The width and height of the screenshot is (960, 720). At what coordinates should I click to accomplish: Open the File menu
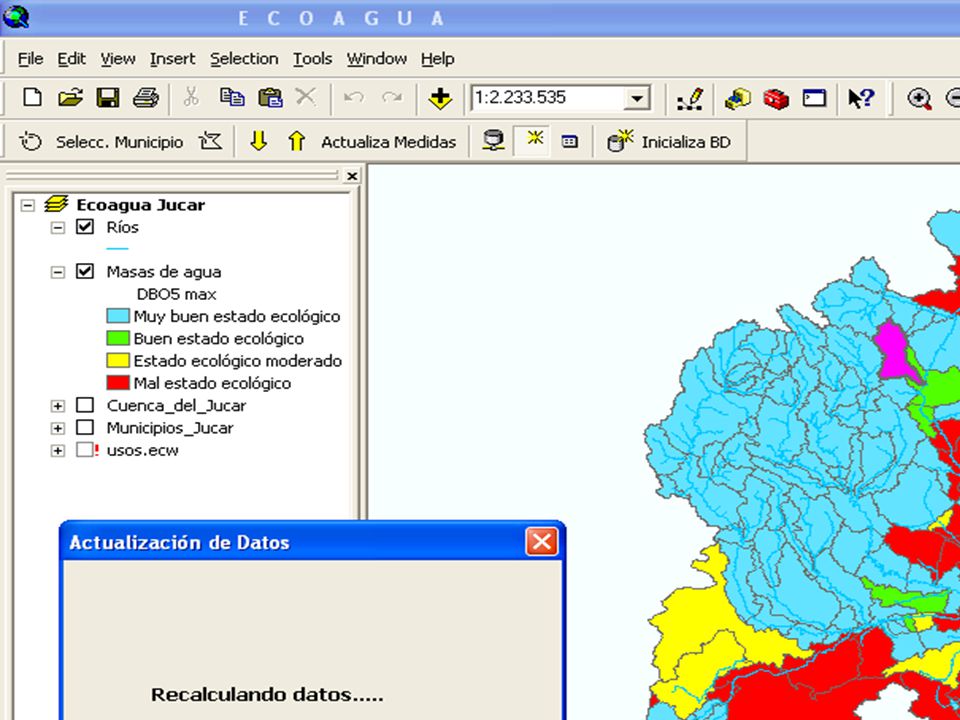click(31, 59)
